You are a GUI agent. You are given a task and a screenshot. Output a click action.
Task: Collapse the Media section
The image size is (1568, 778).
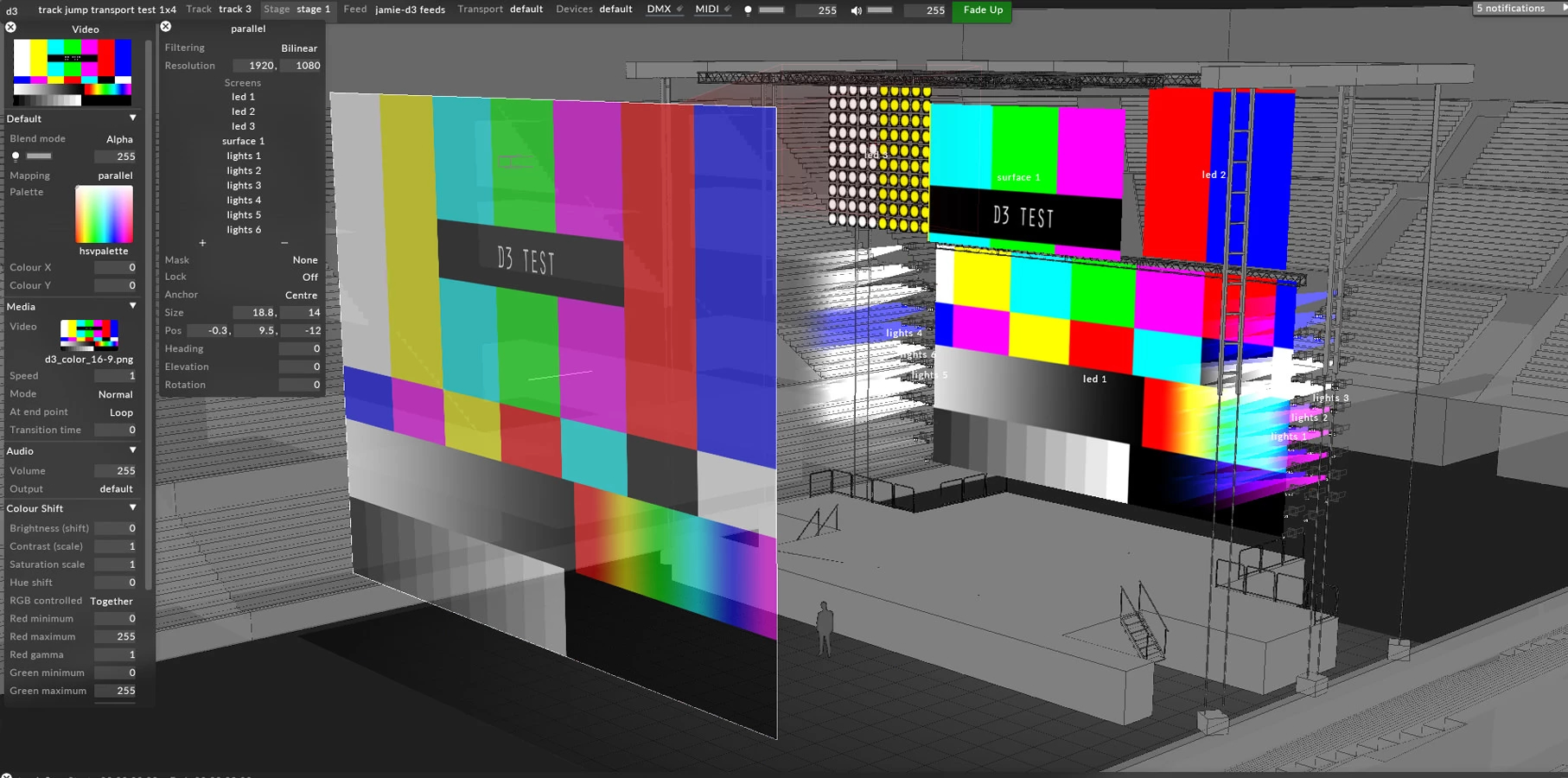133,306
